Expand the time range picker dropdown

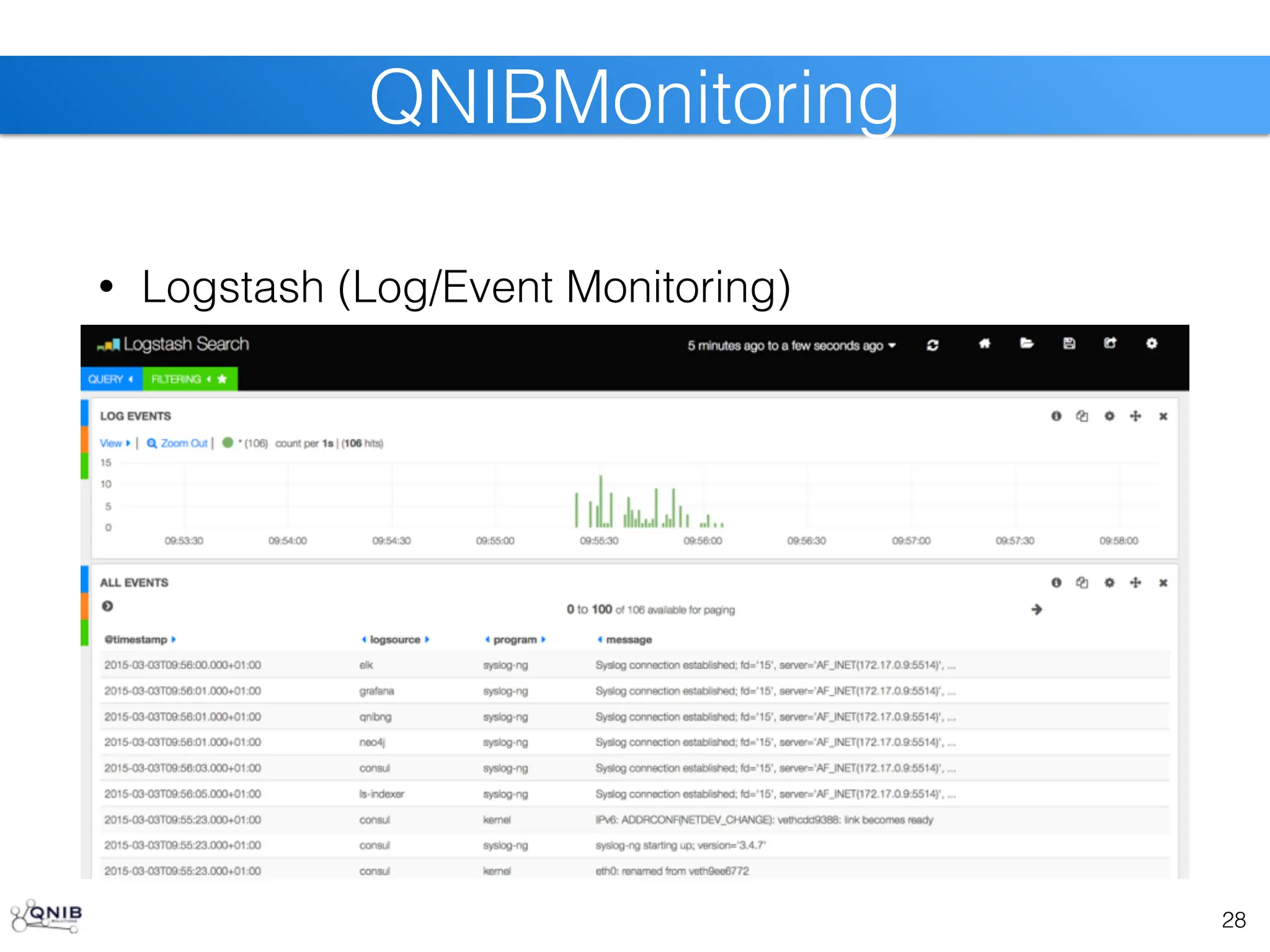point(791,346)
